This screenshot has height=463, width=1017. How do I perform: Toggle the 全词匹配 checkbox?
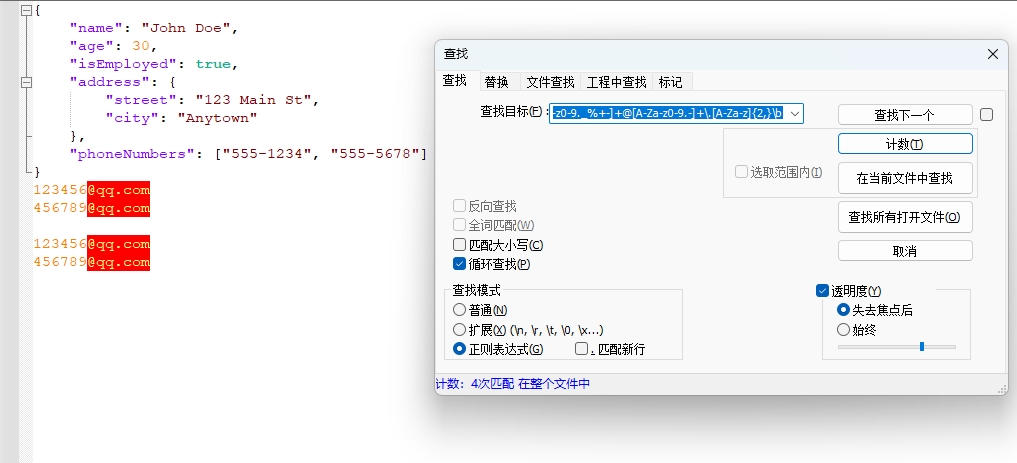point(459,225)
